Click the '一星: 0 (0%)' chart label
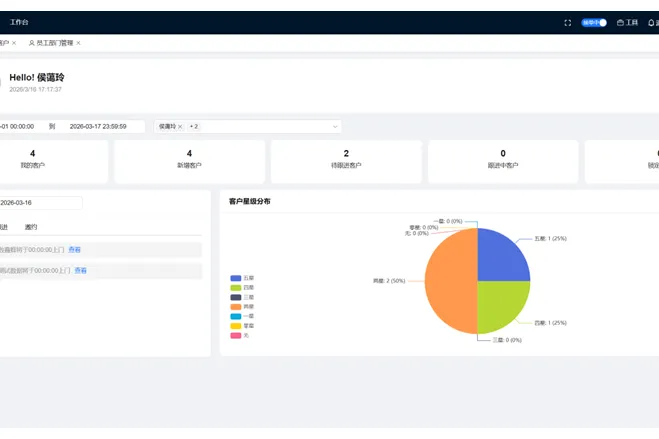The width and height of the screenshot is (659, 439). point(450,221)
